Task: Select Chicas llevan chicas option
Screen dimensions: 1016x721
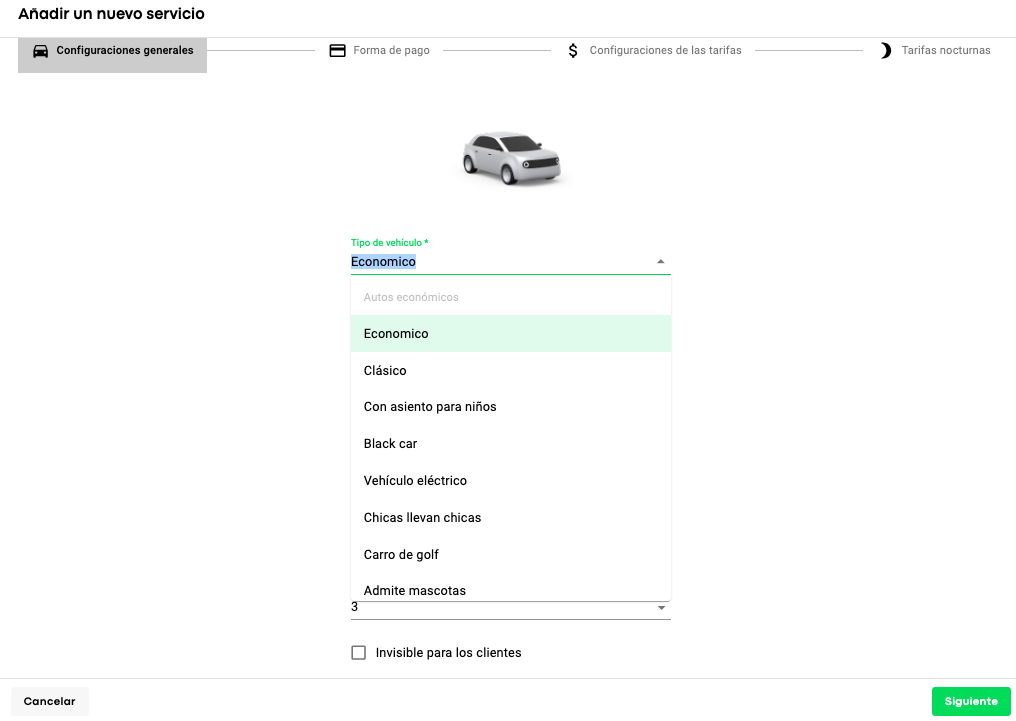Action: 511,518
